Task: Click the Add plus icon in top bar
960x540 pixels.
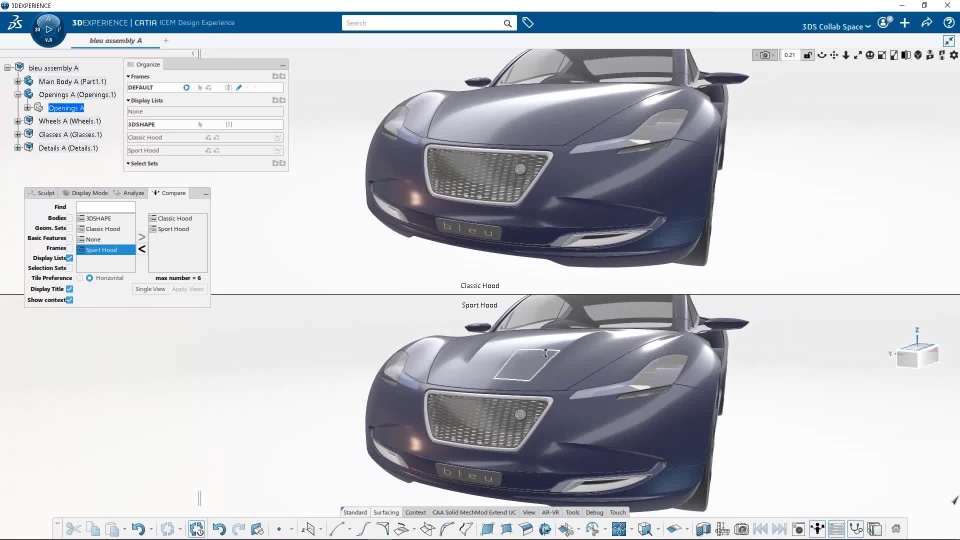Action: [905, 23]
